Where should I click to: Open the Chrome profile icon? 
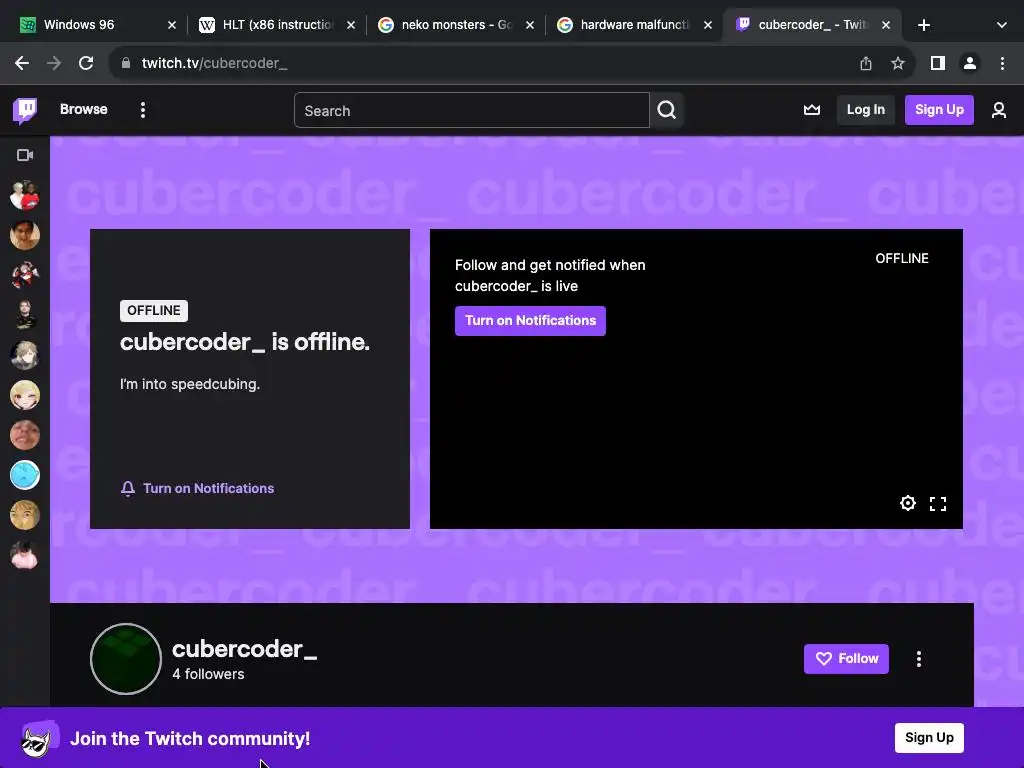click(970, 63)
